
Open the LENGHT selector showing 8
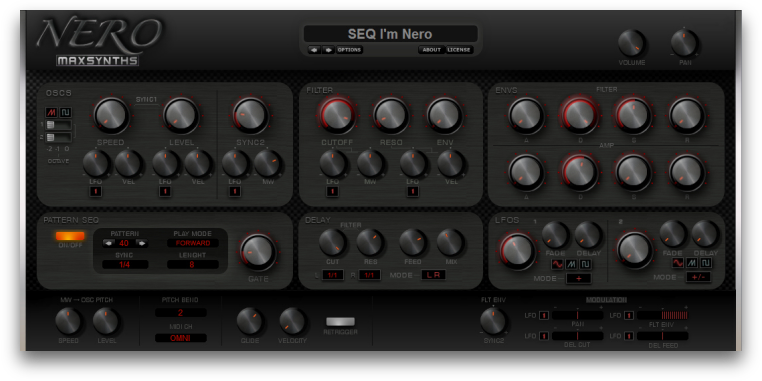pyautogui.click(x=193, y=264)
